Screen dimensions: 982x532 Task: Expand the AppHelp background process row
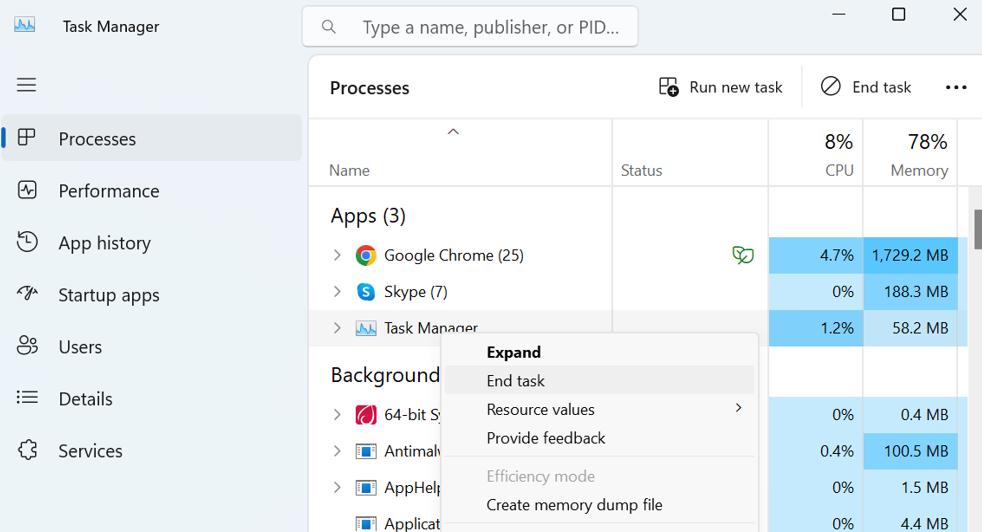pyautogui.click(x=337, y=487)
